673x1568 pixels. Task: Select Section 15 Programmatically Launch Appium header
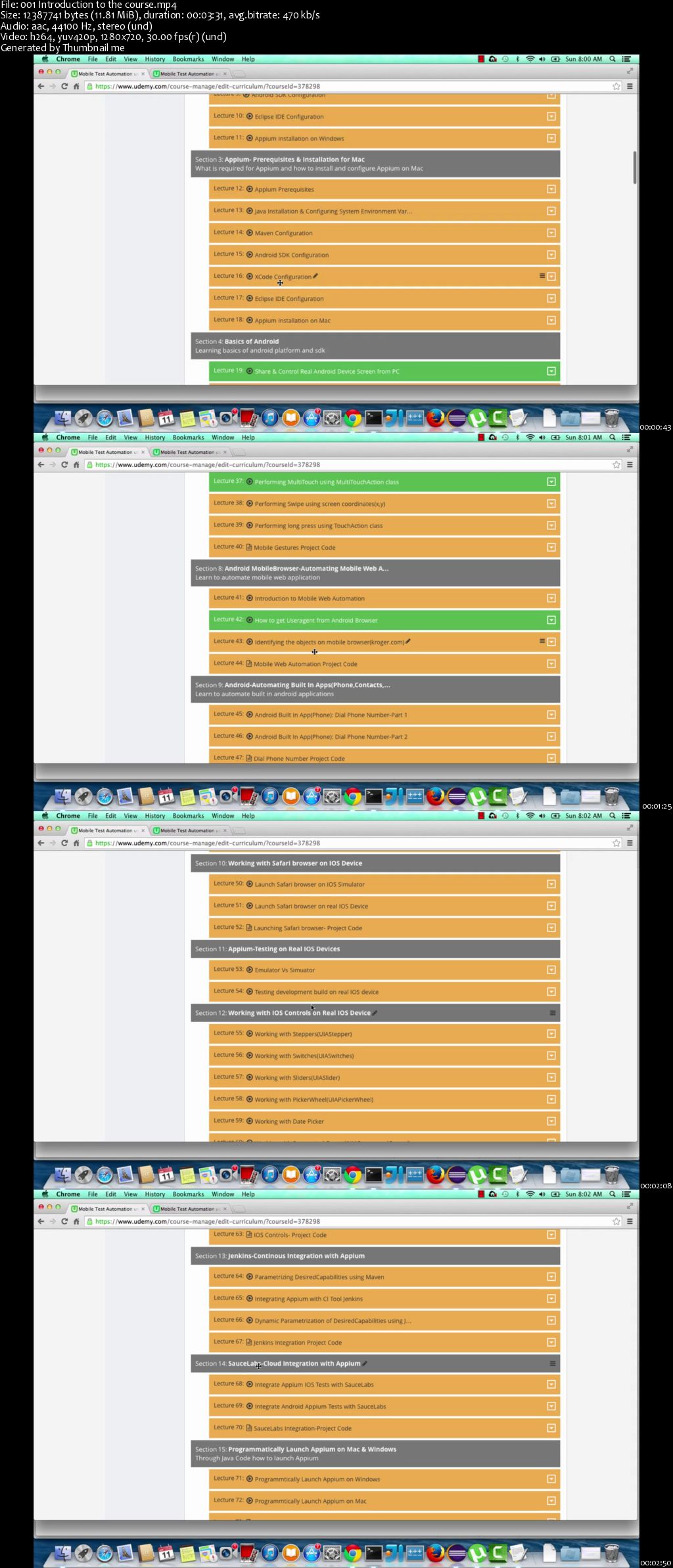point(375,1453)
